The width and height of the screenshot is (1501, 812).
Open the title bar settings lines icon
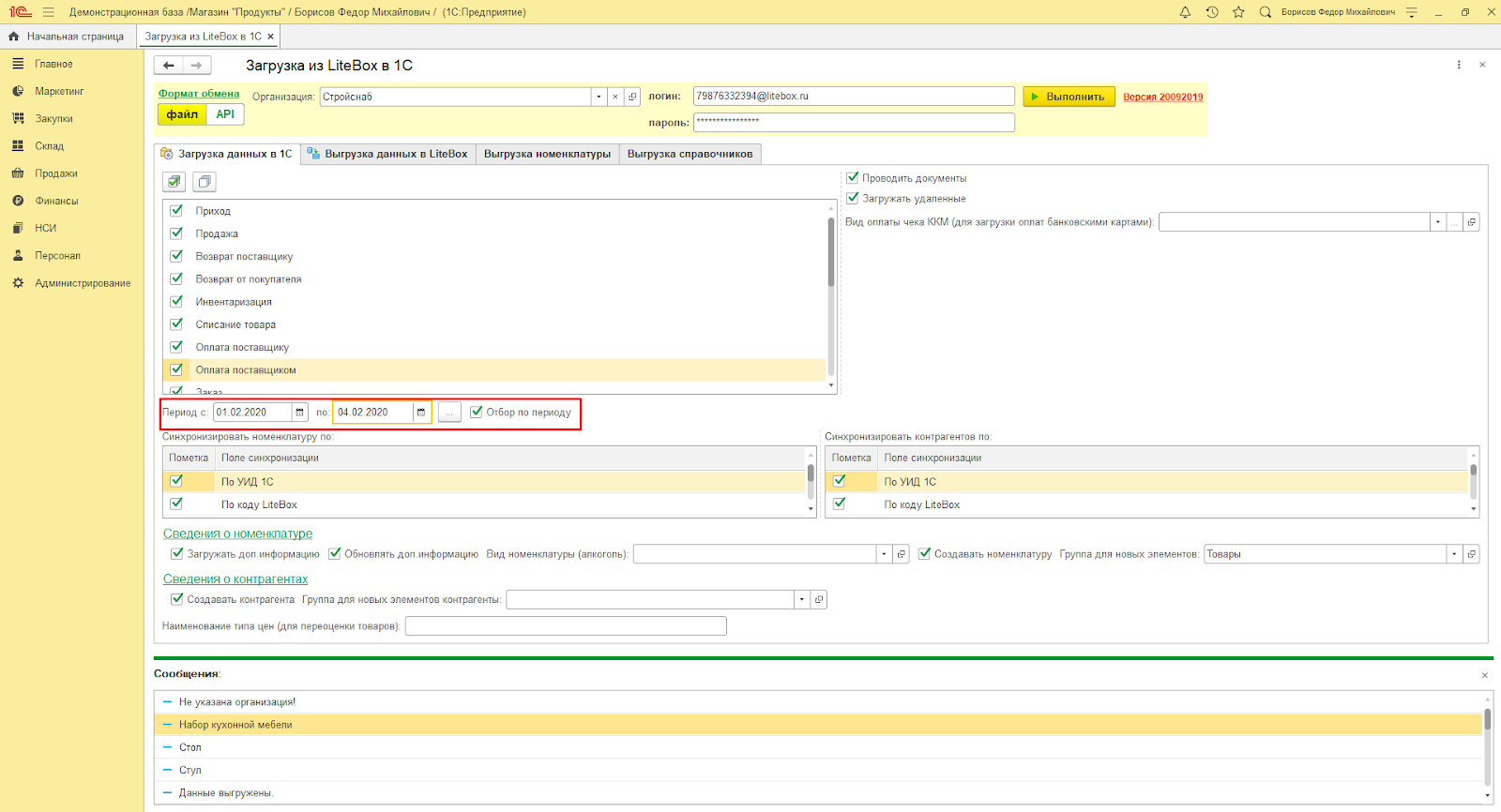pos(1411,12)
